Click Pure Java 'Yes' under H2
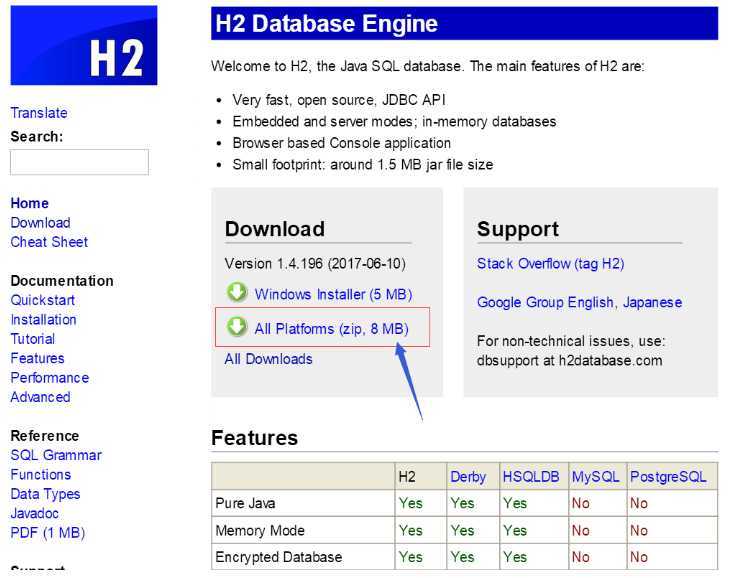The width and height of the screenshot is (738, 578). pyautogui.click(x=410, y=503)
